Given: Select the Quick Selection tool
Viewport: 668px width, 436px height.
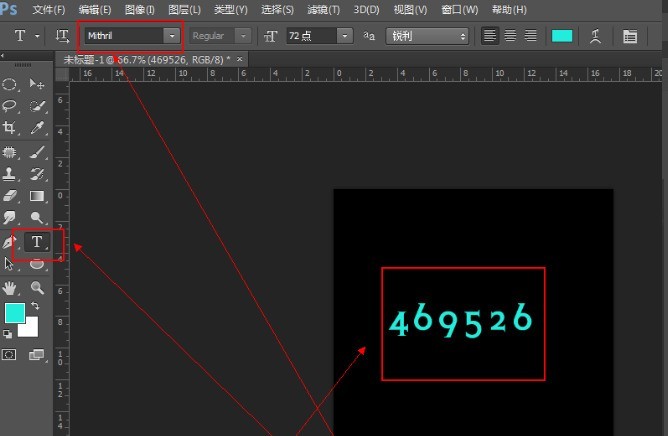Looking at the screenshot, I should tap(37, 105).
